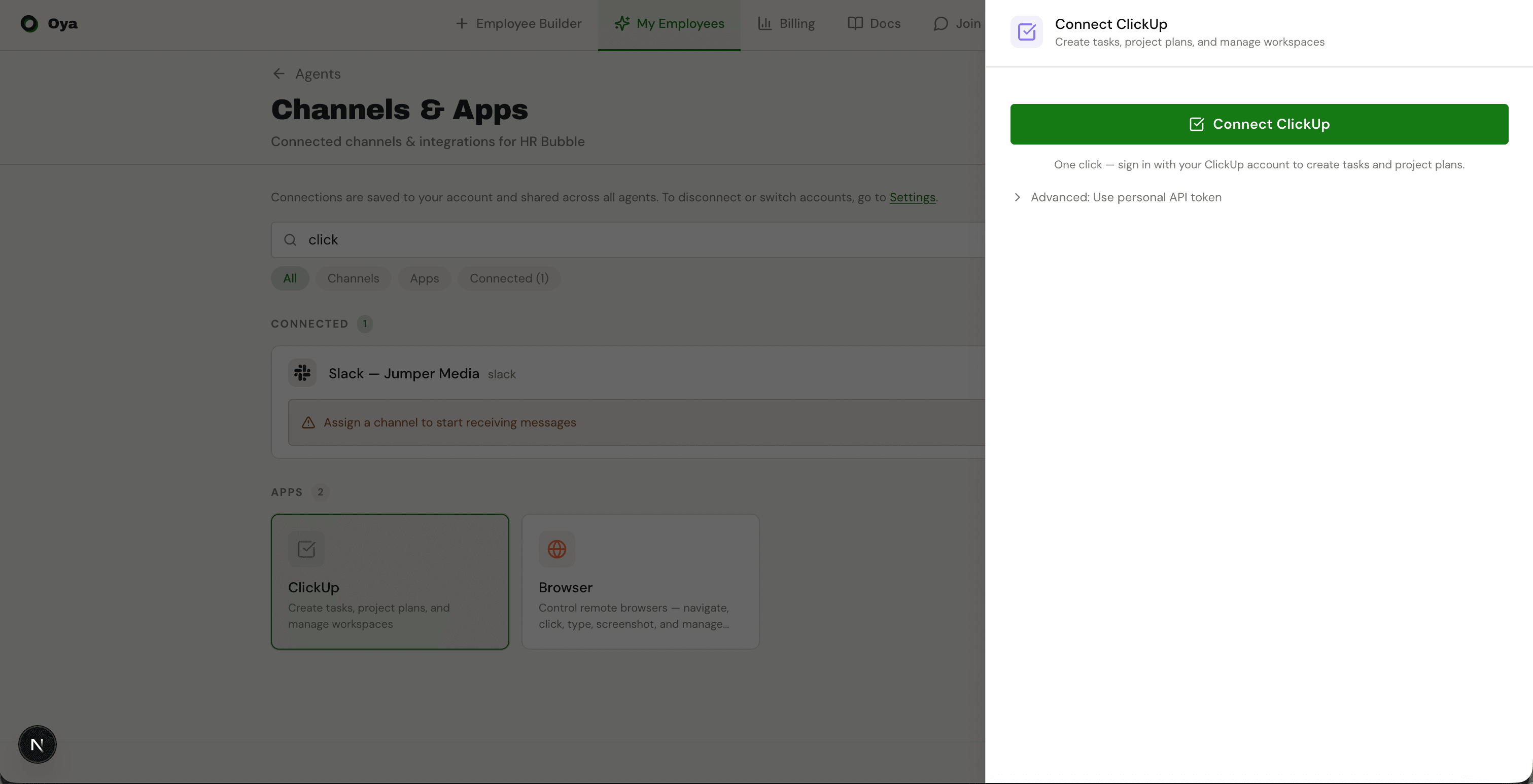This screenshot has height=784, width=1533.
Task: Show only Connected integrations
Action: coord(508,278)
